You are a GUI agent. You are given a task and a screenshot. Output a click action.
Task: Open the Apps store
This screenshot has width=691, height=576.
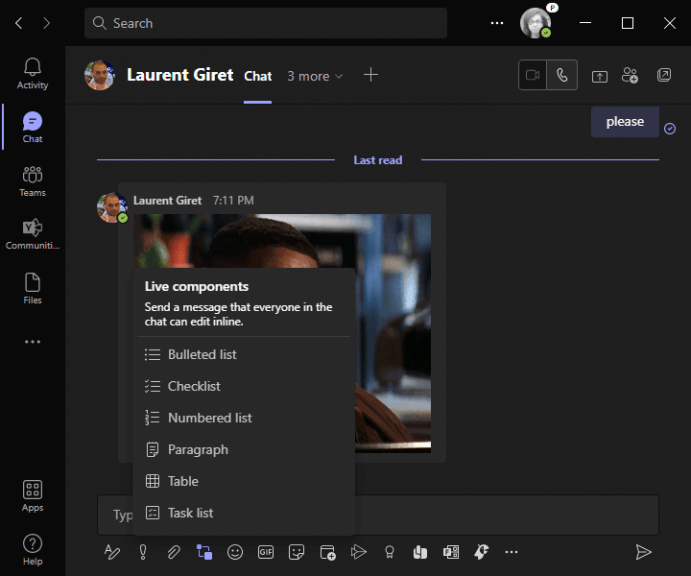(x=32, y=496)
